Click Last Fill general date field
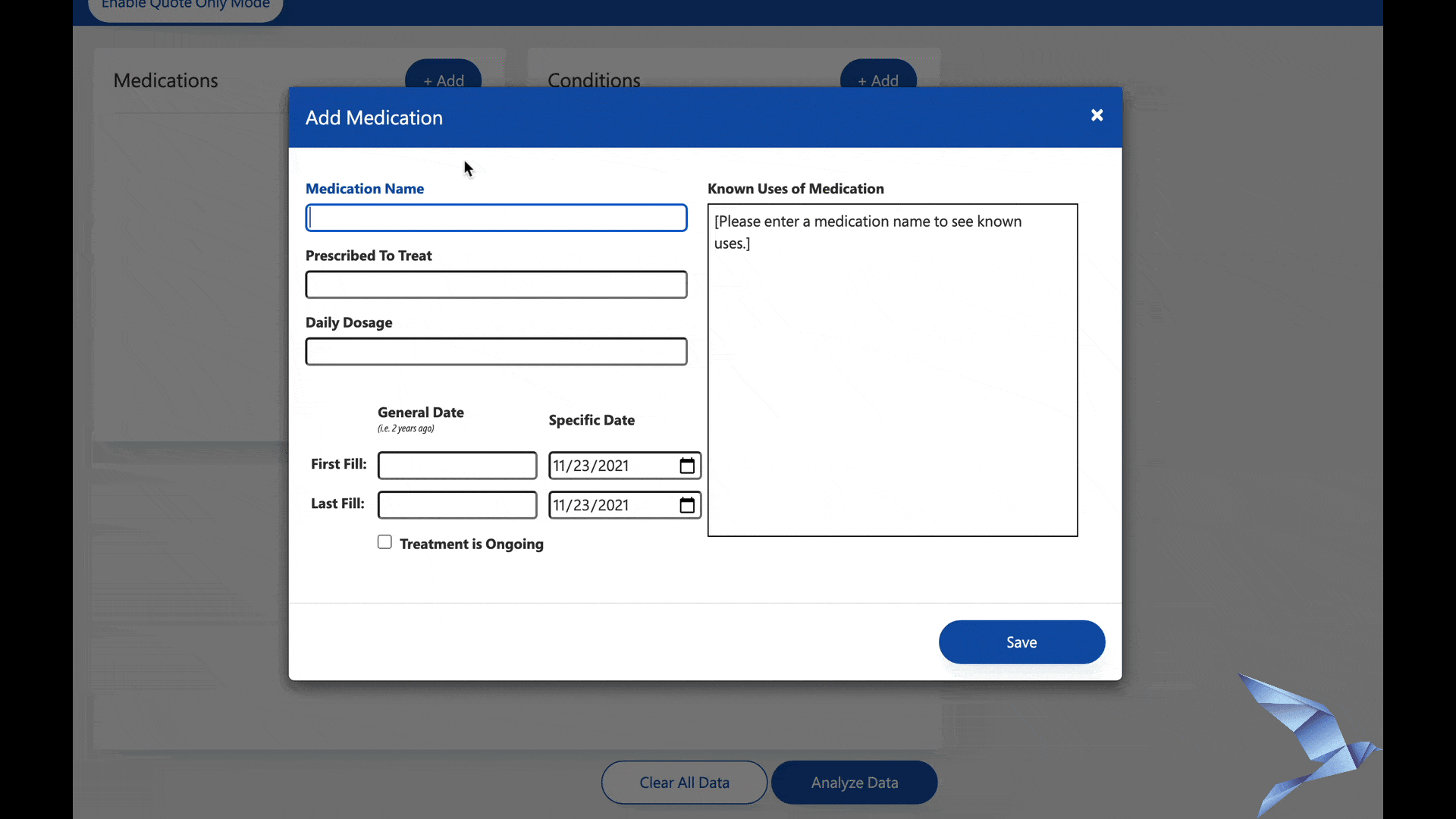Screen dimensions: 1456x819 (x=457, y=505)
